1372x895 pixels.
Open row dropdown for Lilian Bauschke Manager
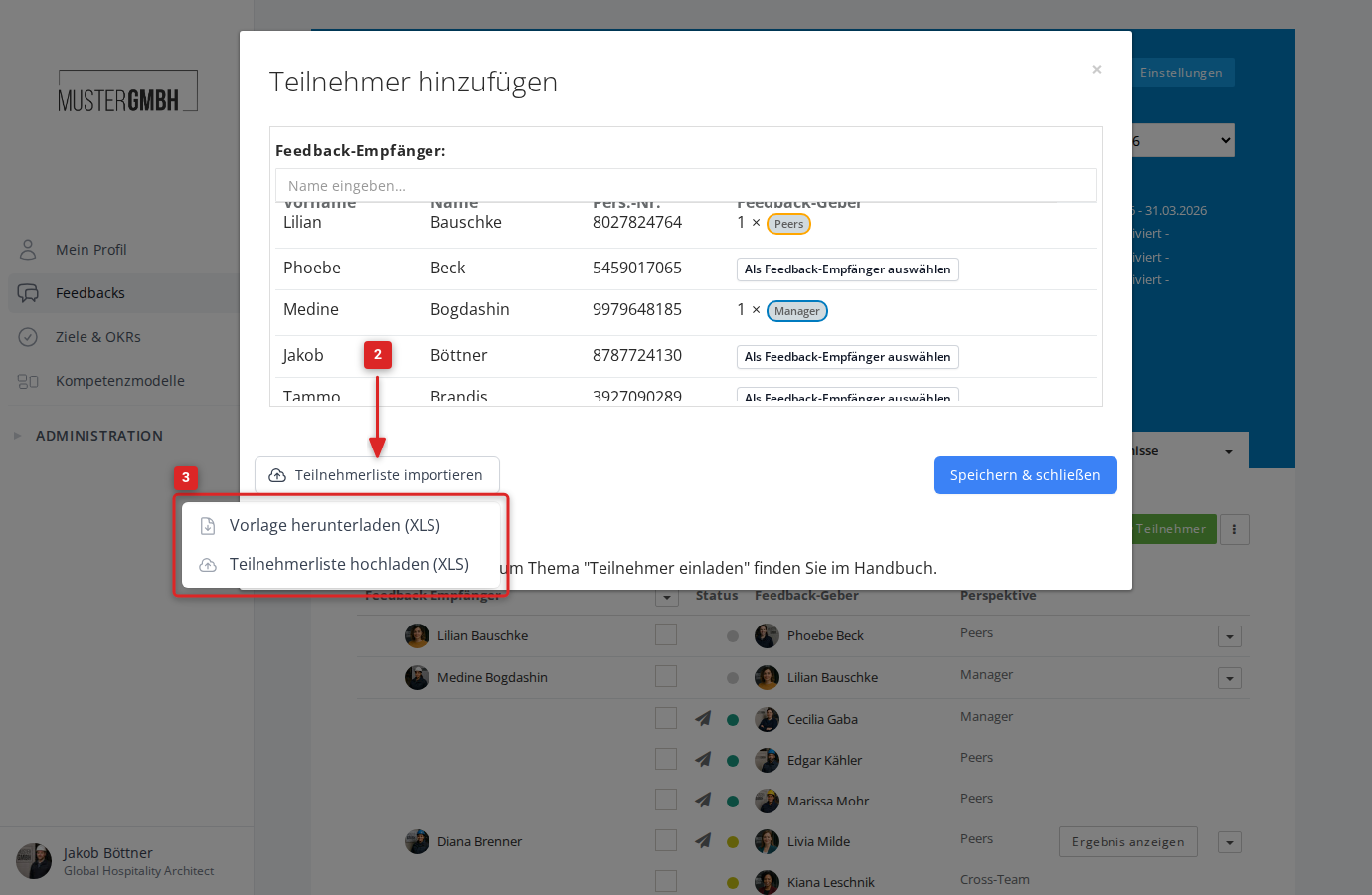(1230, 678)
